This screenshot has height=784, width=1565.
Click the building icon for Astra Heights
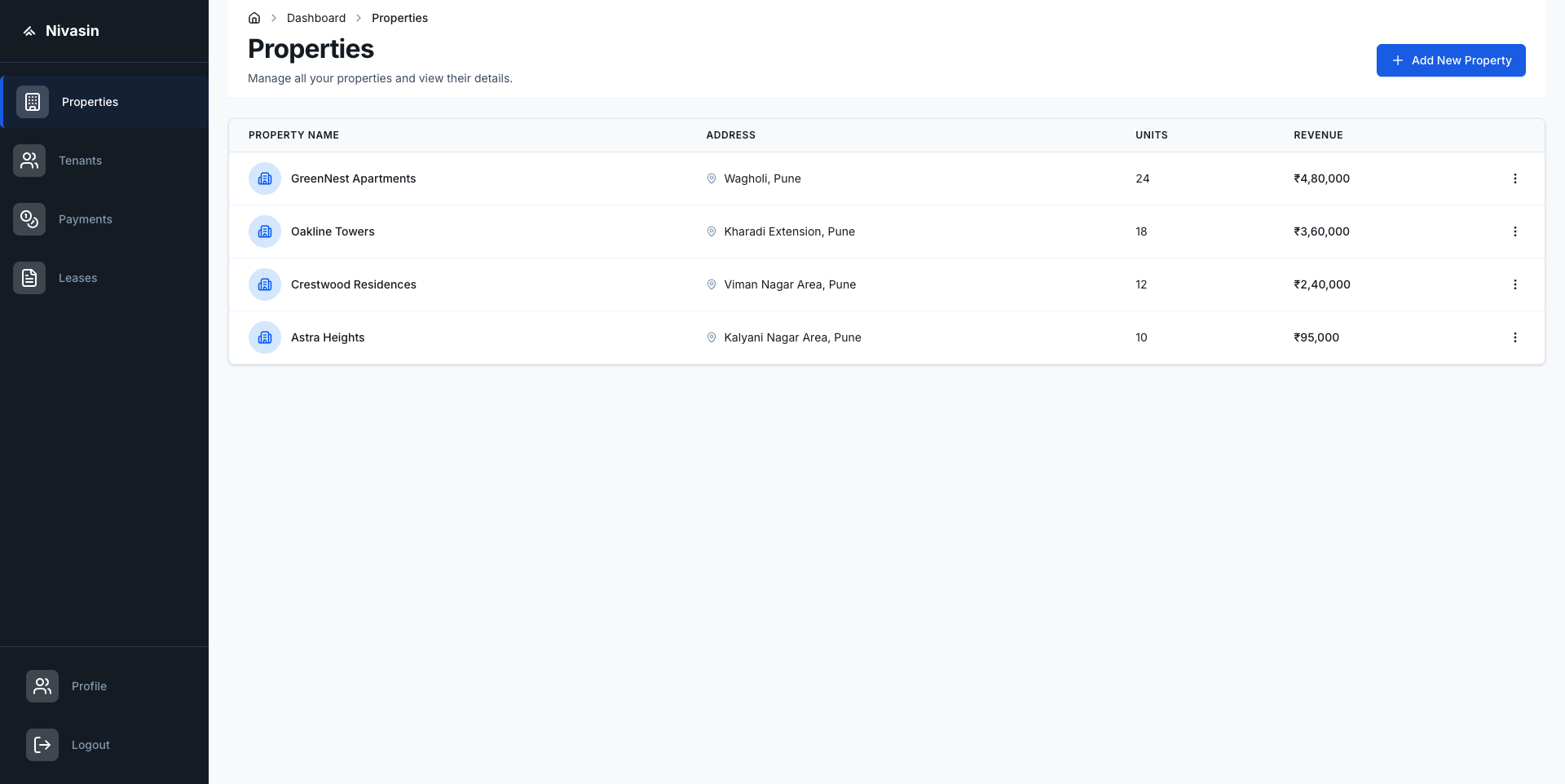[x=264, y=337]
